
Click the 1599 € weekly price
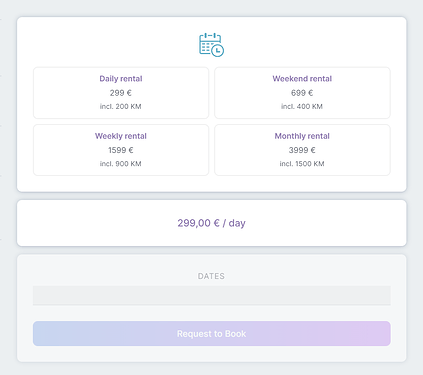pos(121,150)
